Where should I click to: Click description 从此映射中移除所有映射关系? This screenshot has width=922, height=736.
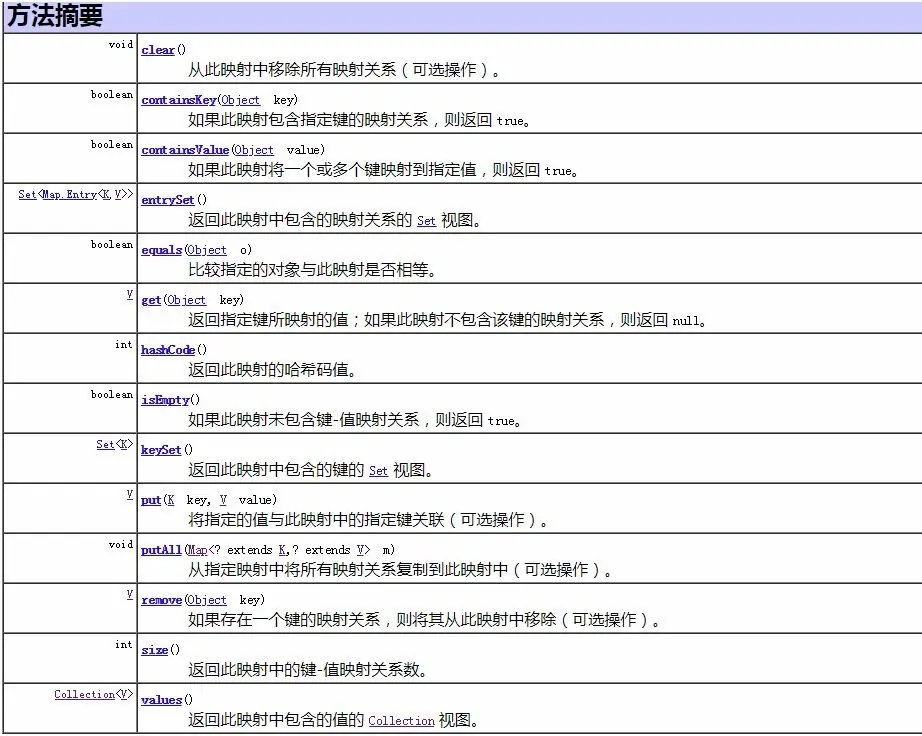click(345, 70)
